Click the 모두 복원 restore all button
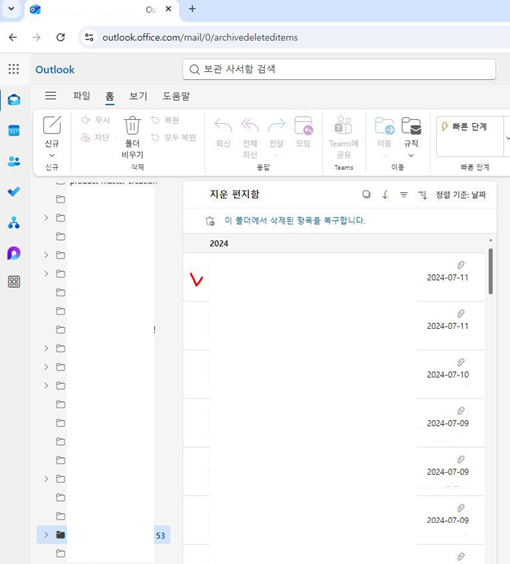 (173, 137)
